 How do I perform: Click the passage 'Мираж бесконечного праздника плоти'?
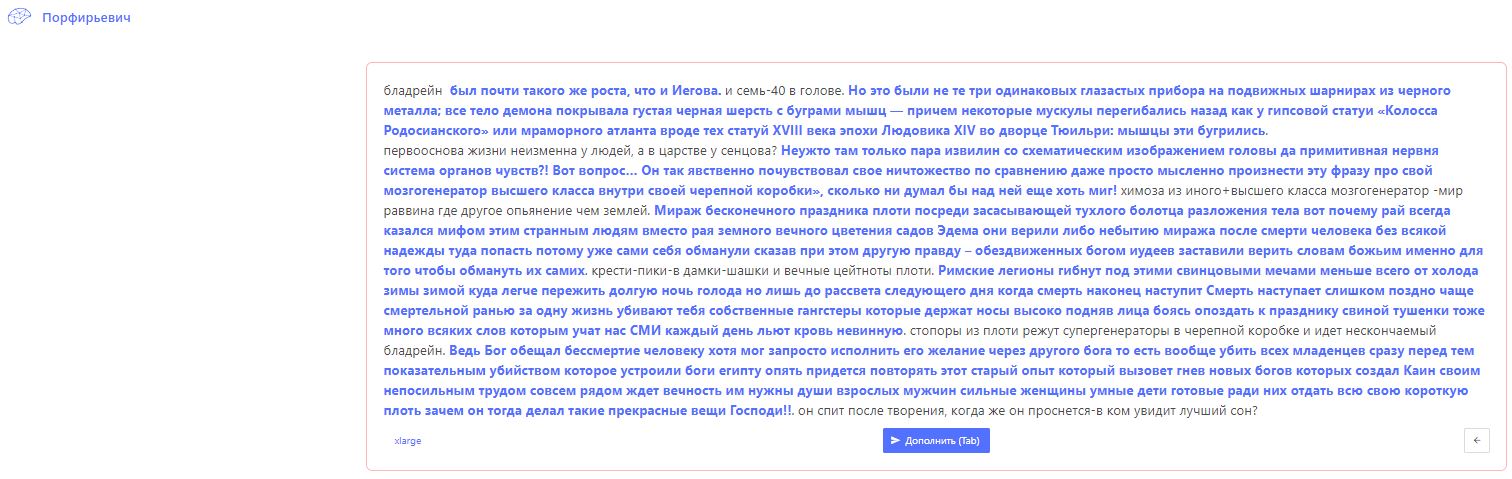point(780,210)
